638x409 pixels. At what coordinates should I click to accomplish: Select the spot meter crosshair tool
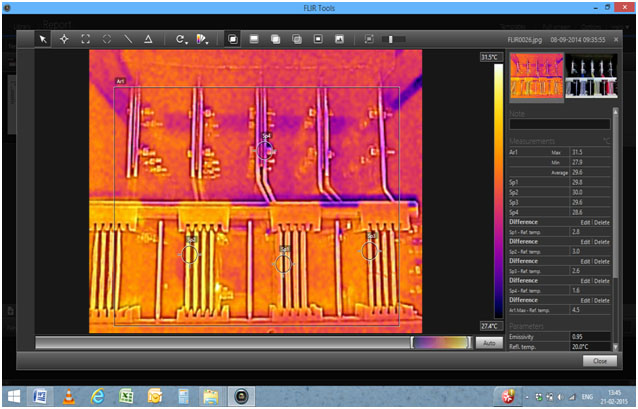(x=64, y=39)
